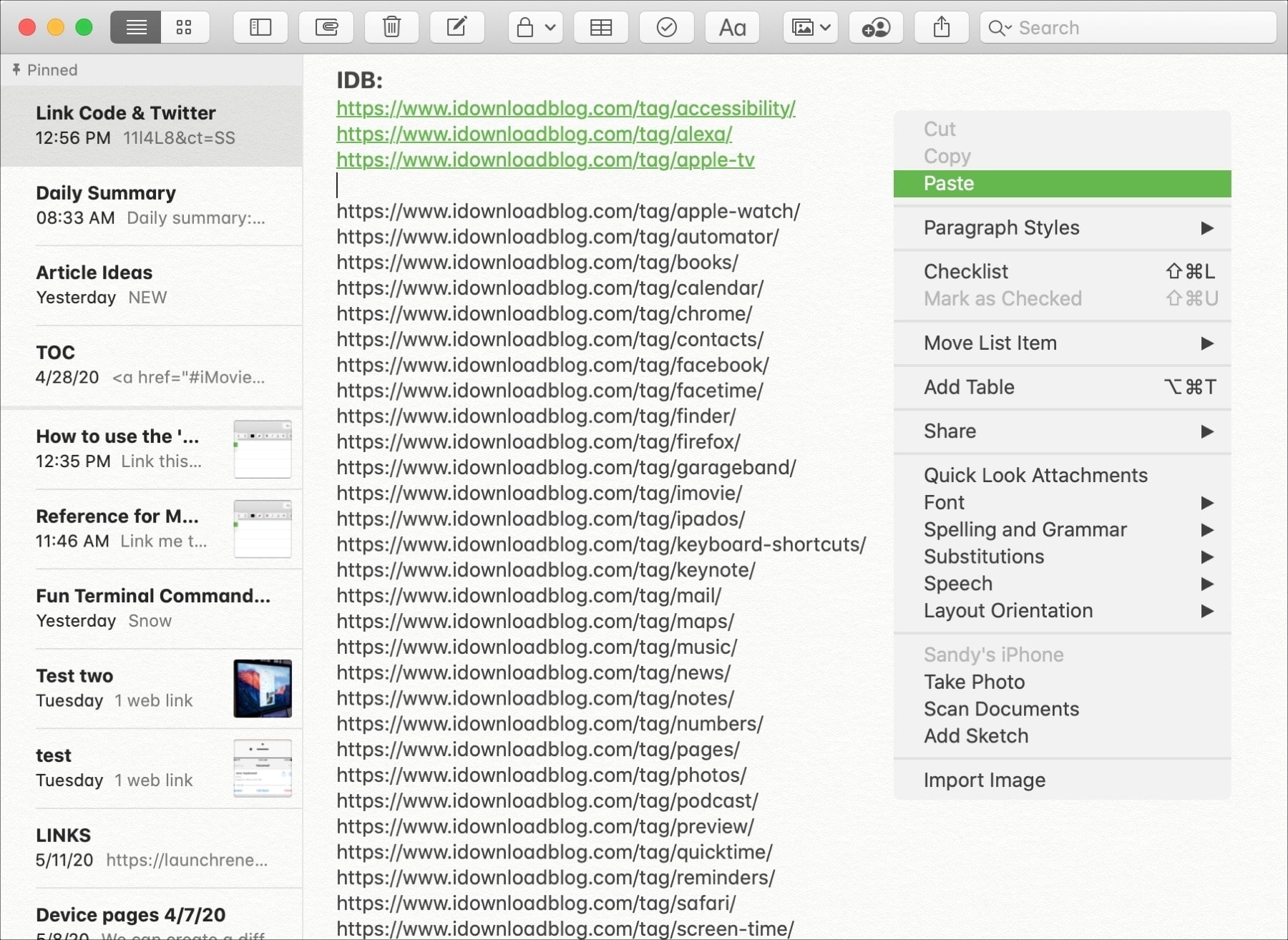Switch to list view
This screenshot has height=940, width=1288.
point(136,28)
